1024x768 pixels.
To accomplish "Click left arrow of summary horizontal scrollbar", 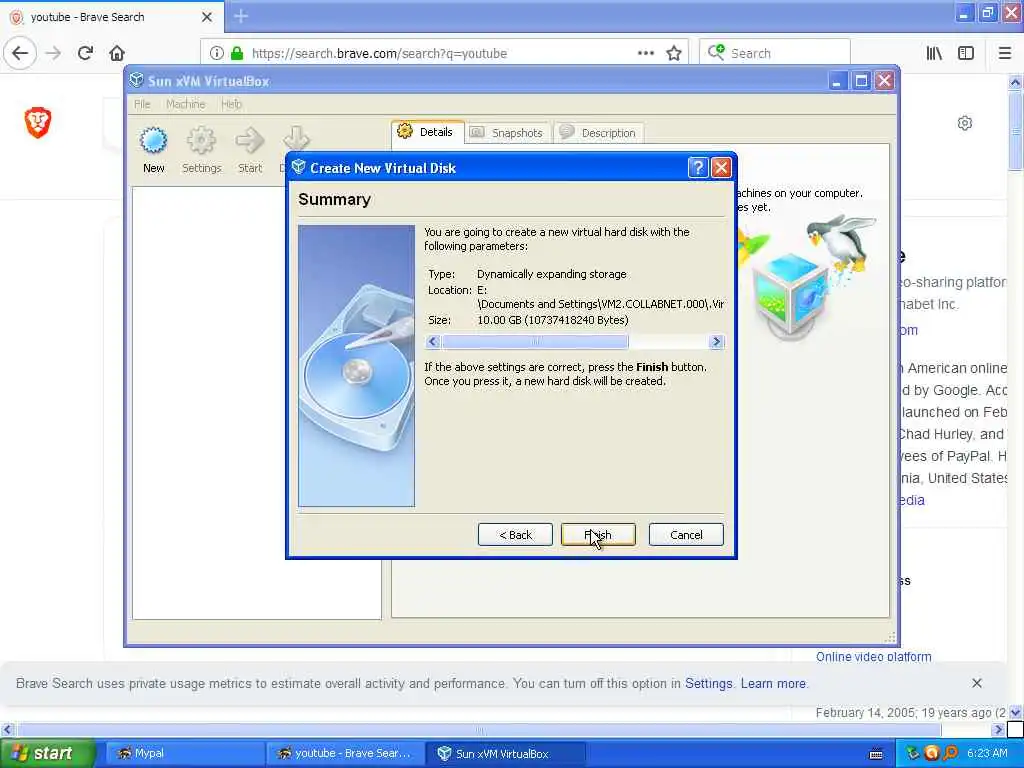I will point(432,342).
